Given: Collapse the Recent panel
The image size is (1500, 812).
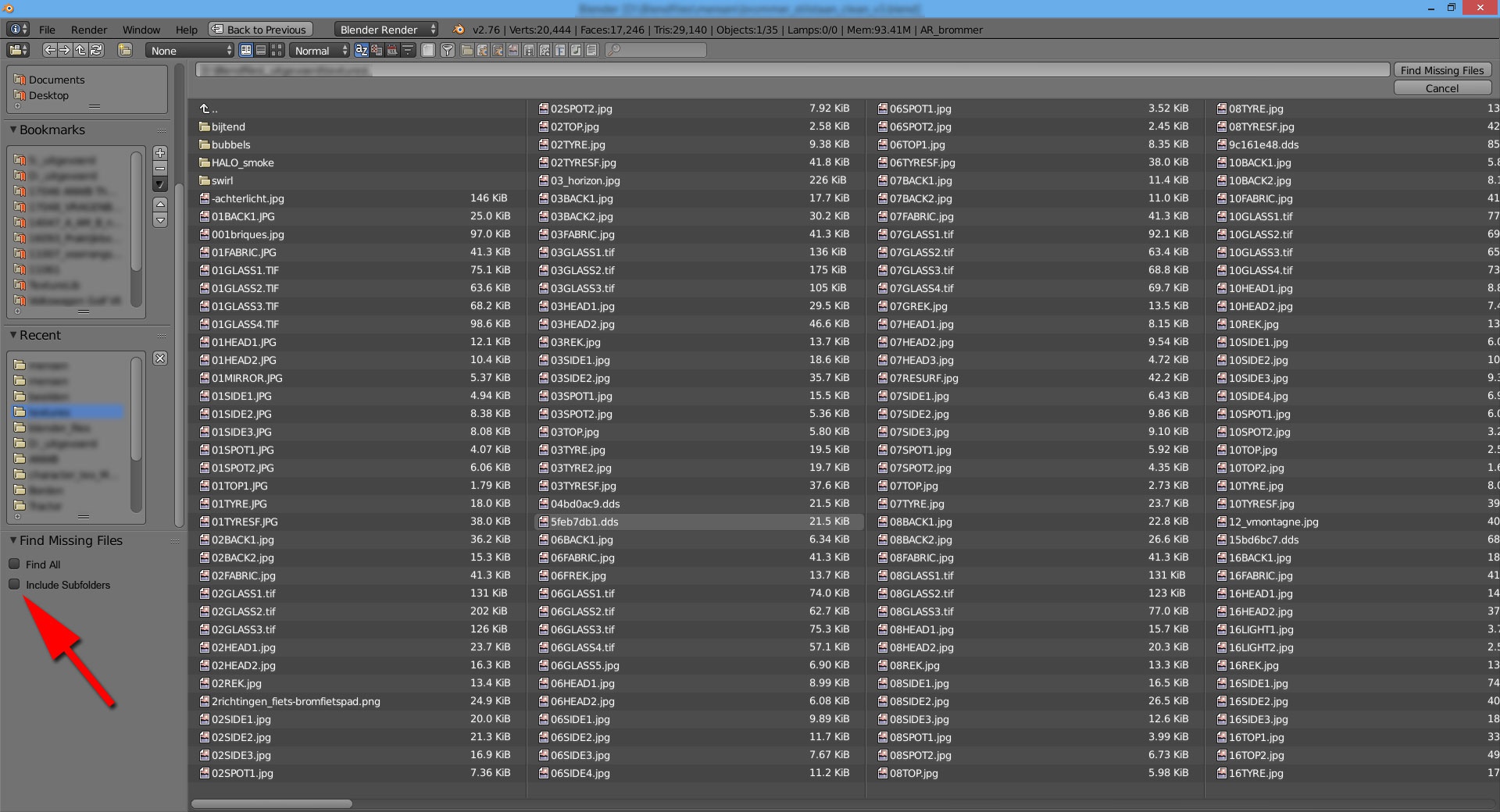Looking at the screenshot, I should (13, 335).
